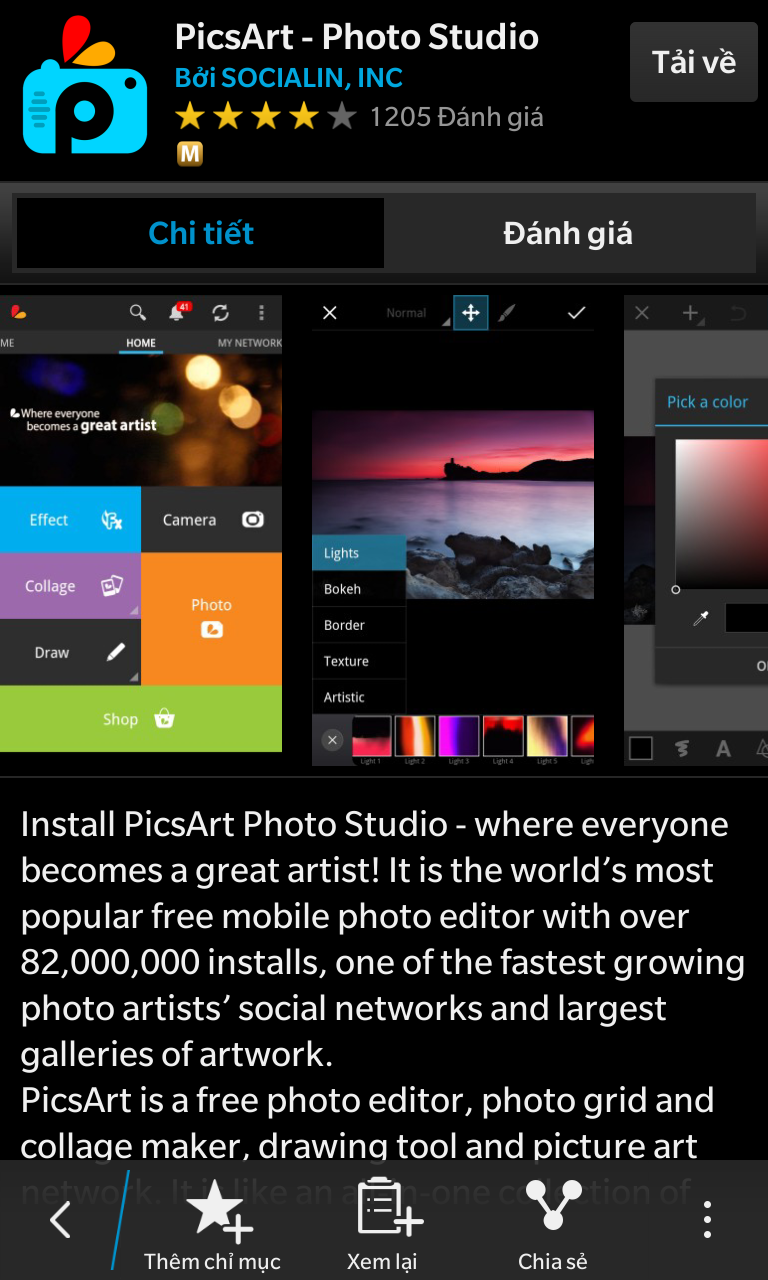
Task: Select the Light 5 effect thumbnail
Action: (547, 736)
